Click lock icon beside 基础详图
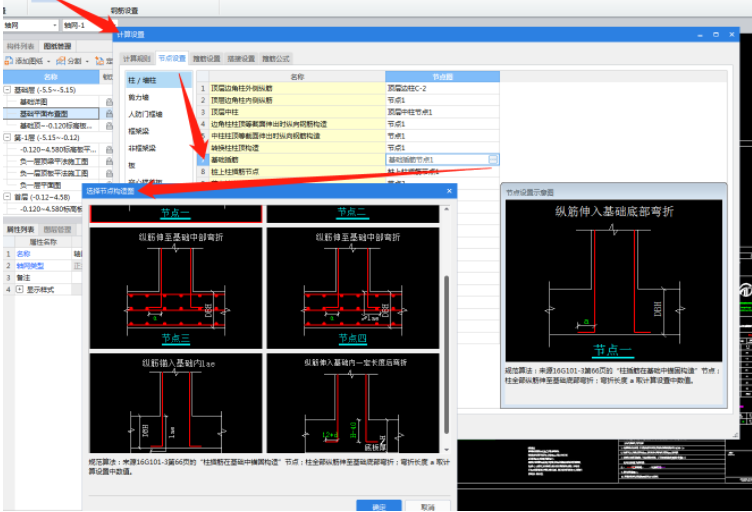This screenshot has width=752, height=512. coord(109,102)
